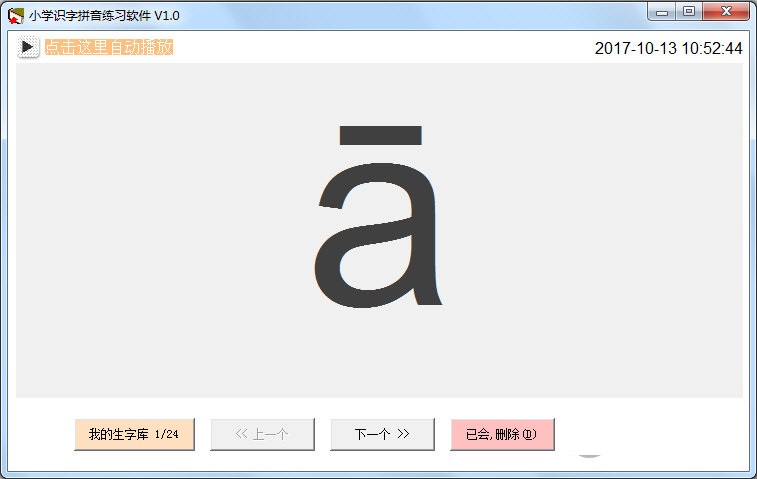Click the pink 已会,删除 button

pyautogui.click(x=502, y=435)
